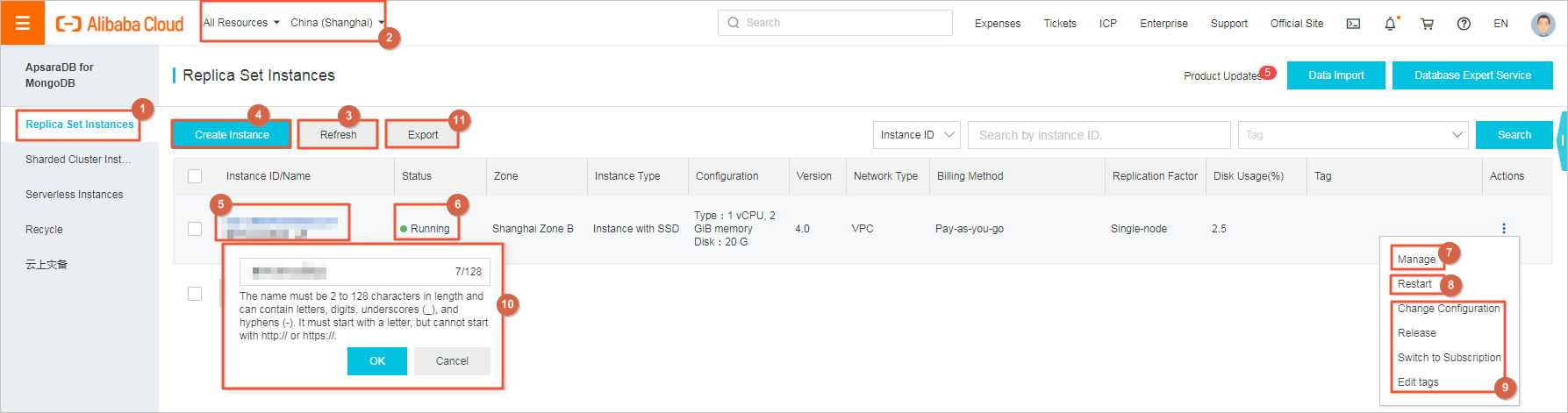The height and width of the screenshot is (413, 1568).
Task: Click the Search button next to the Tag filter
Action: 1514,135
